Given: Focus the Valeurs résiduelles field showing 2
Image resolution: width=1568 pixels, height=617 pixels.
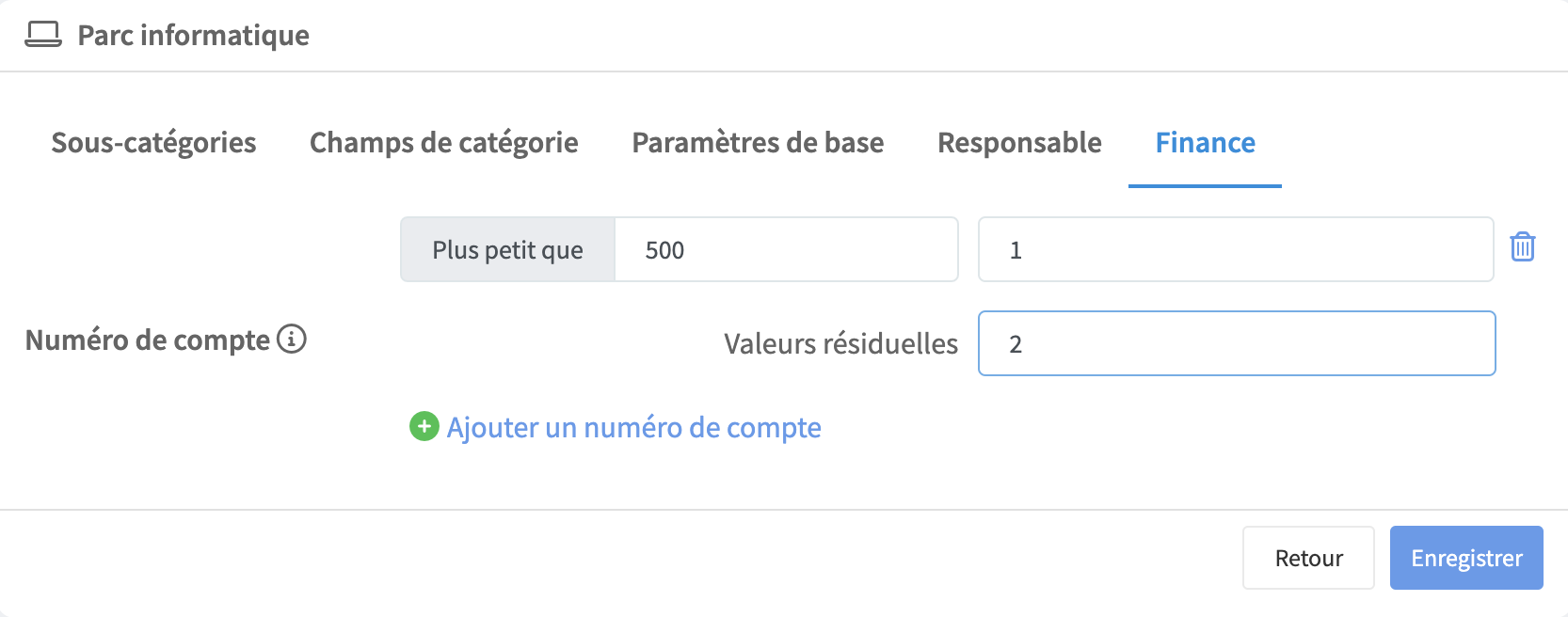Looking at the screenshot, I should (x=1235, y=344).
